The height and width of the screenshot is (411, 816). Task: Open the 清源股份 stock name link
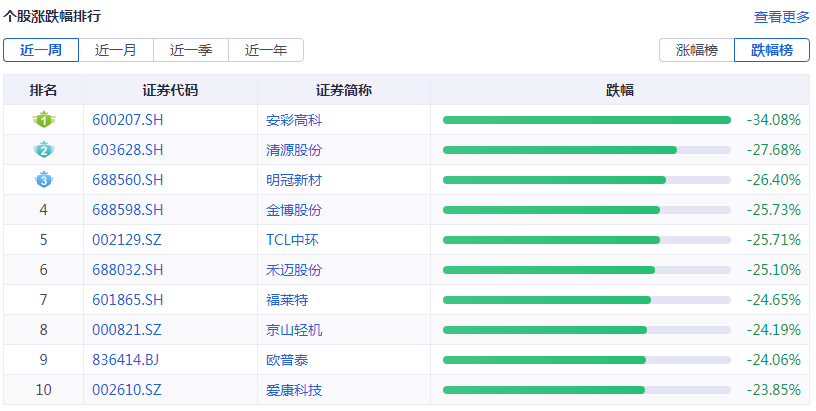point(294,150)
